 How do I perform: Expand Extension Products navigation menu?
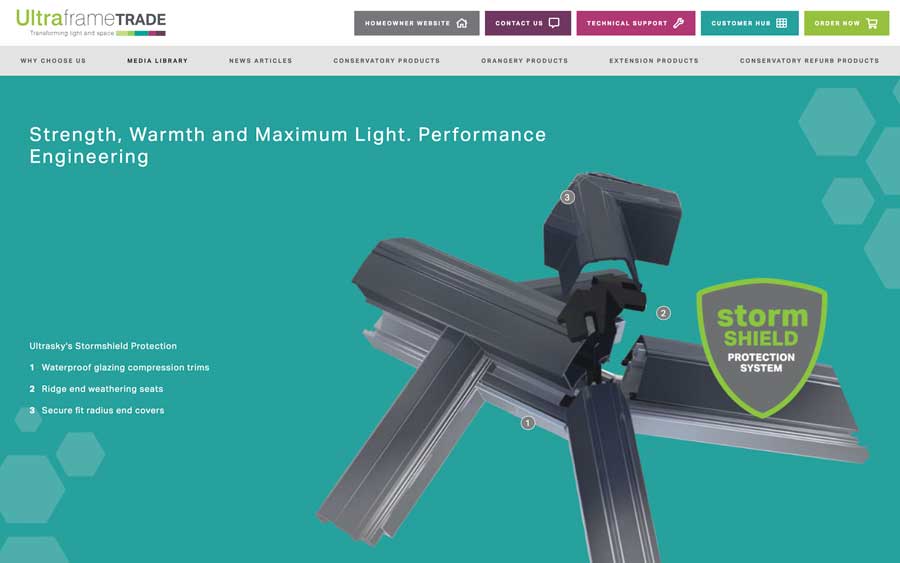(653, 61)
